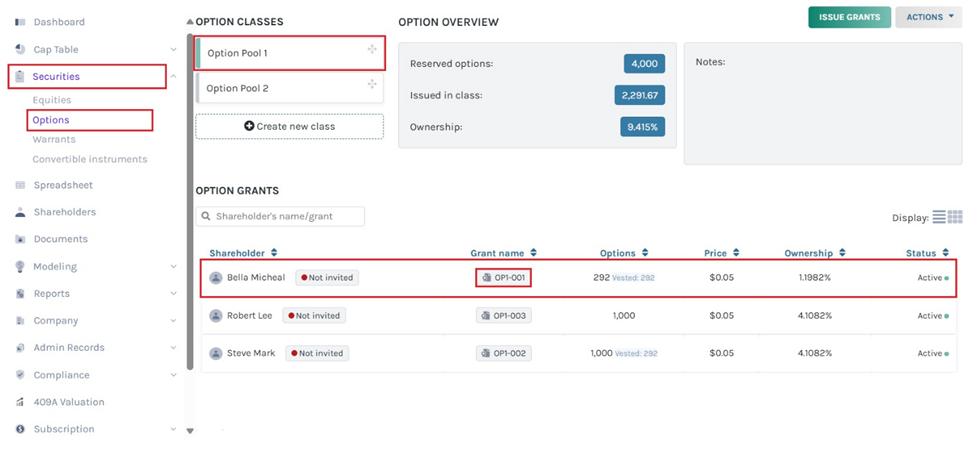Sort by Status column arrows

(x=945, y=253)
